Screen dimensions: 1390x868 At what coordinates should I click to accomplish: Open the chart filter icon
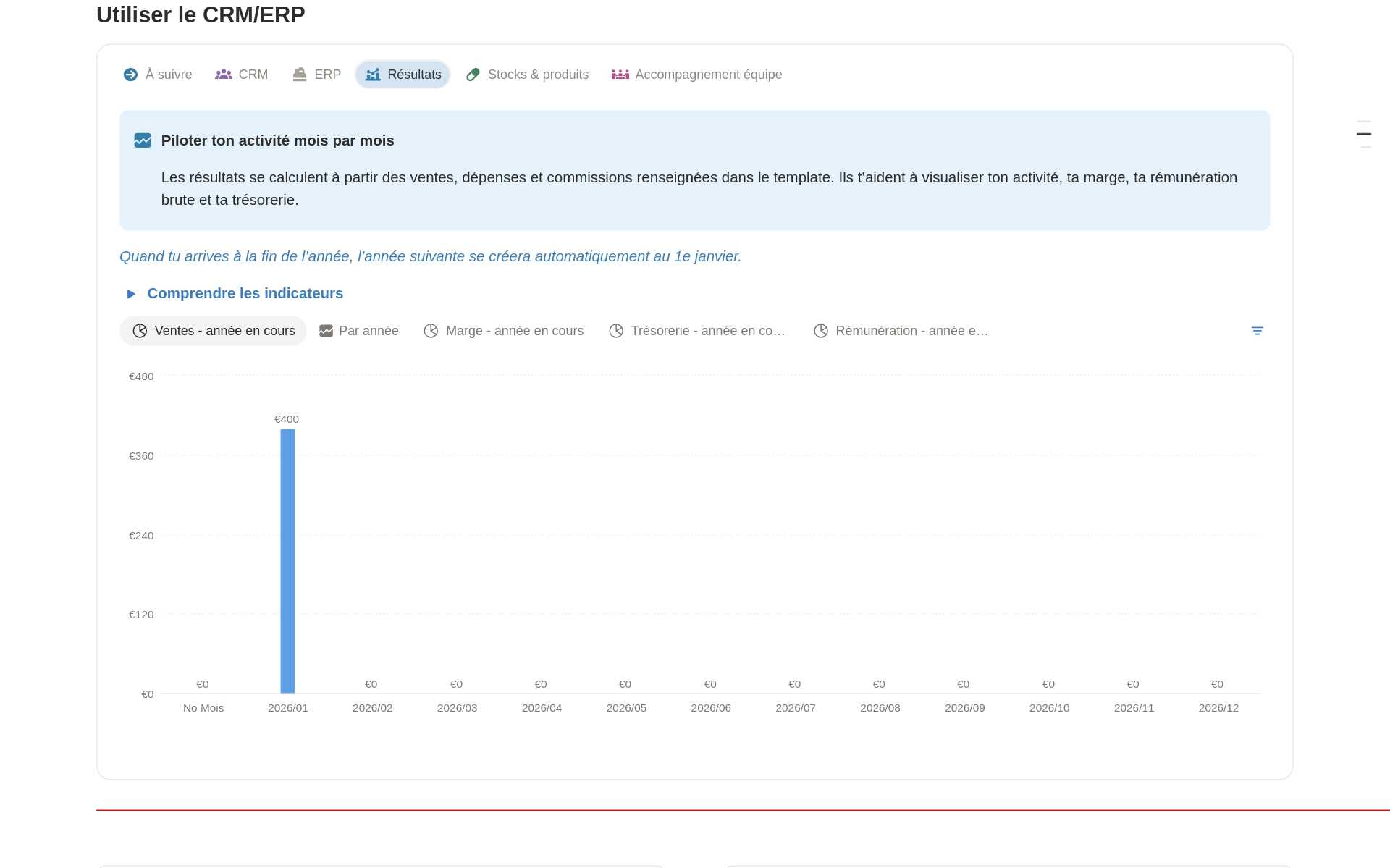1258,331
